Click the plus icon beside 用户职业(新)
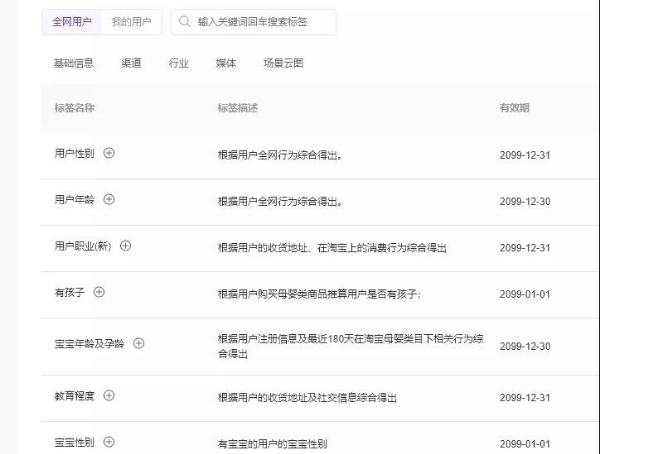The image size is (648, 454). click(x=126, y=246)
